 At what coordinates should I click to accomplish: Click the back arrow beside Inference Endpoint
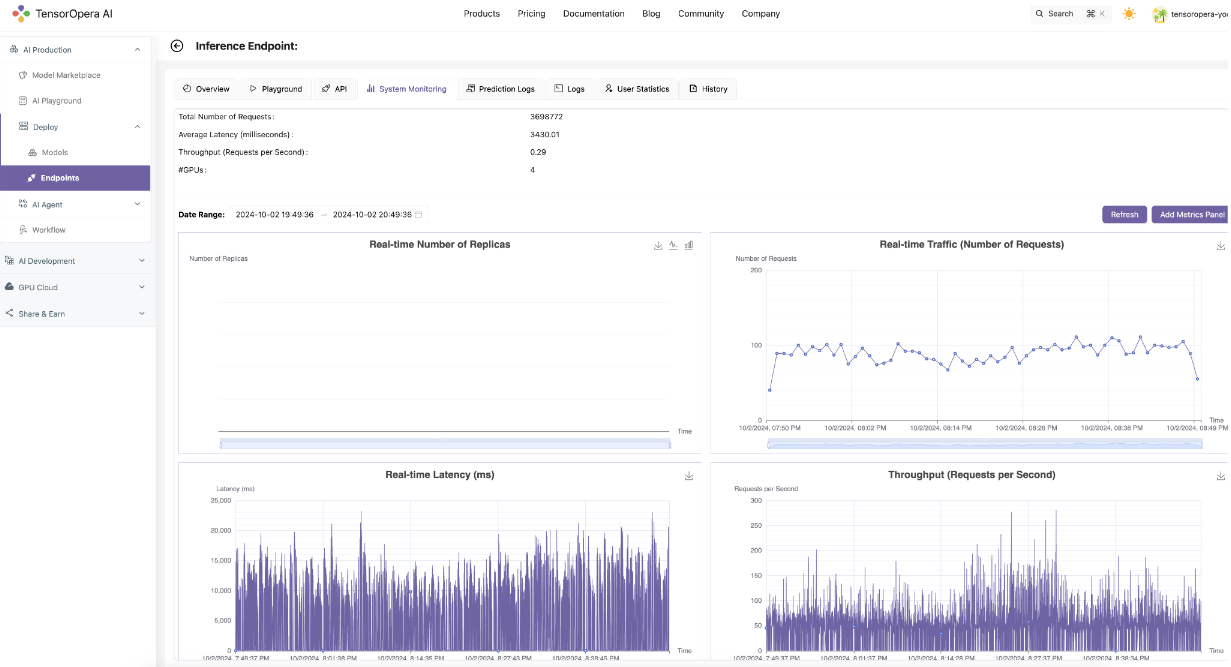(x=176, y=45)
